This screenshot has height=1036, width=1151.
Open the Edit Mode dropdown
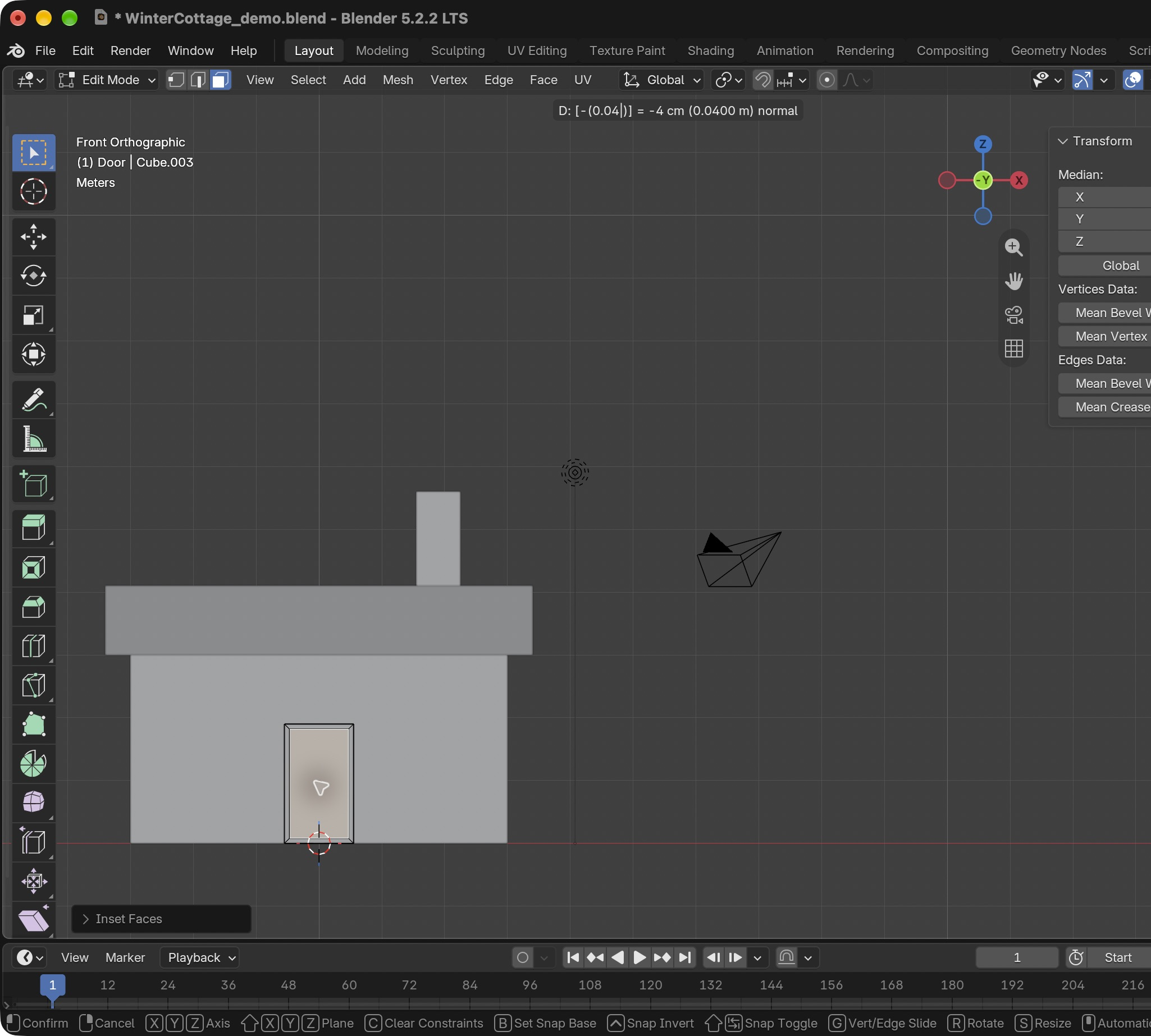107,80
